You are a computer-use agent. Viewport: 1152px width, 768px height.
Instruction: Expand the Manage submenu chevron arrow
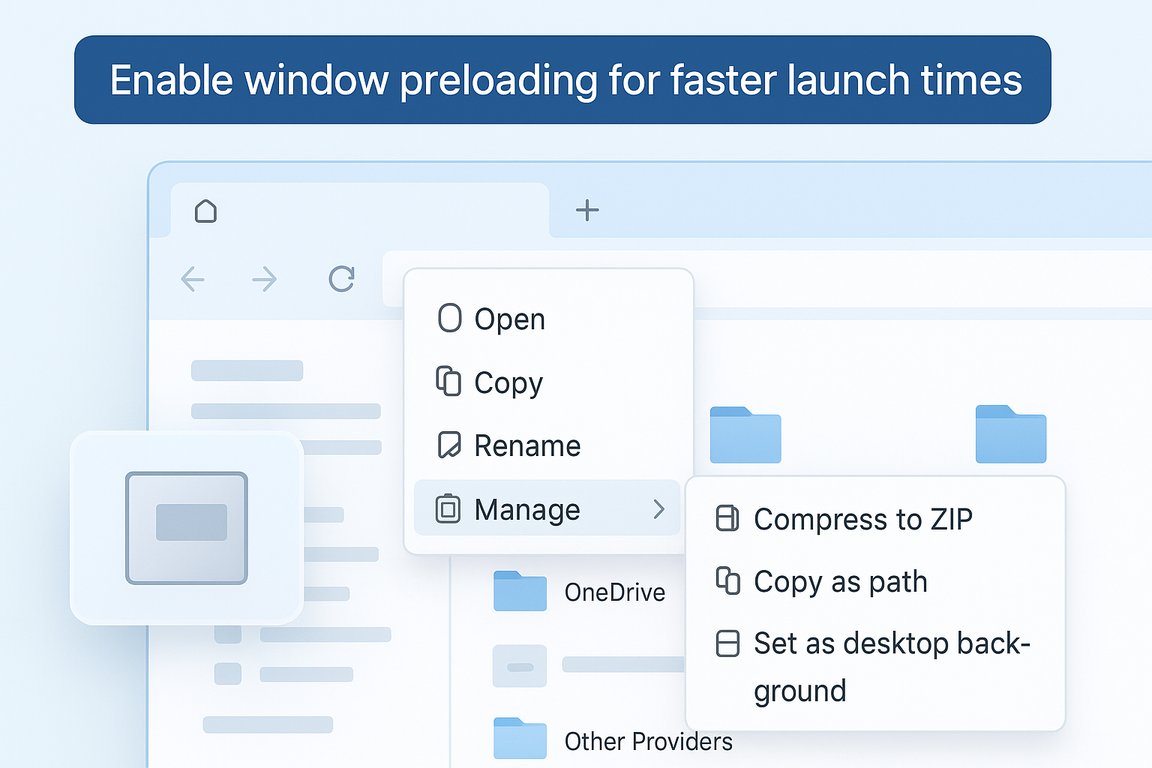tap(659, 509)
